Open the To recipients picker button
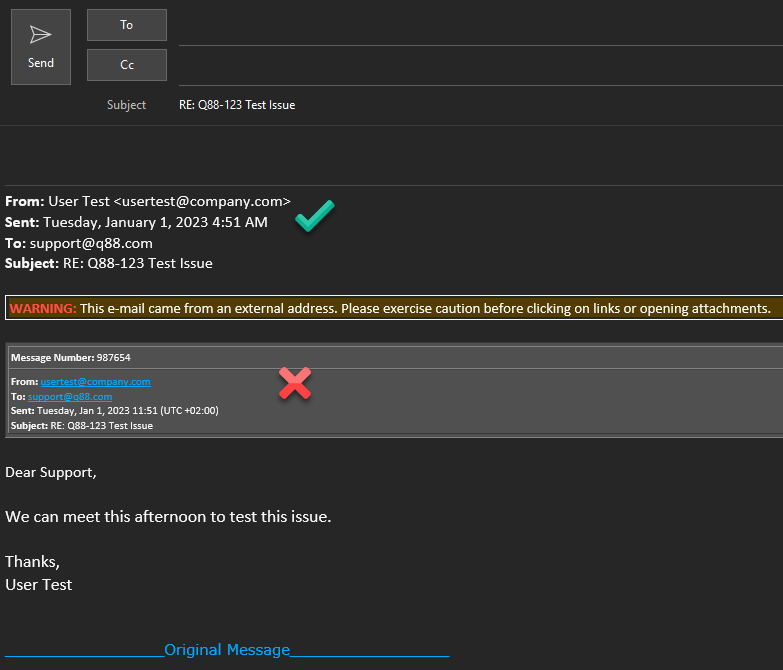The image size is (783, 670). coord(127,25)
